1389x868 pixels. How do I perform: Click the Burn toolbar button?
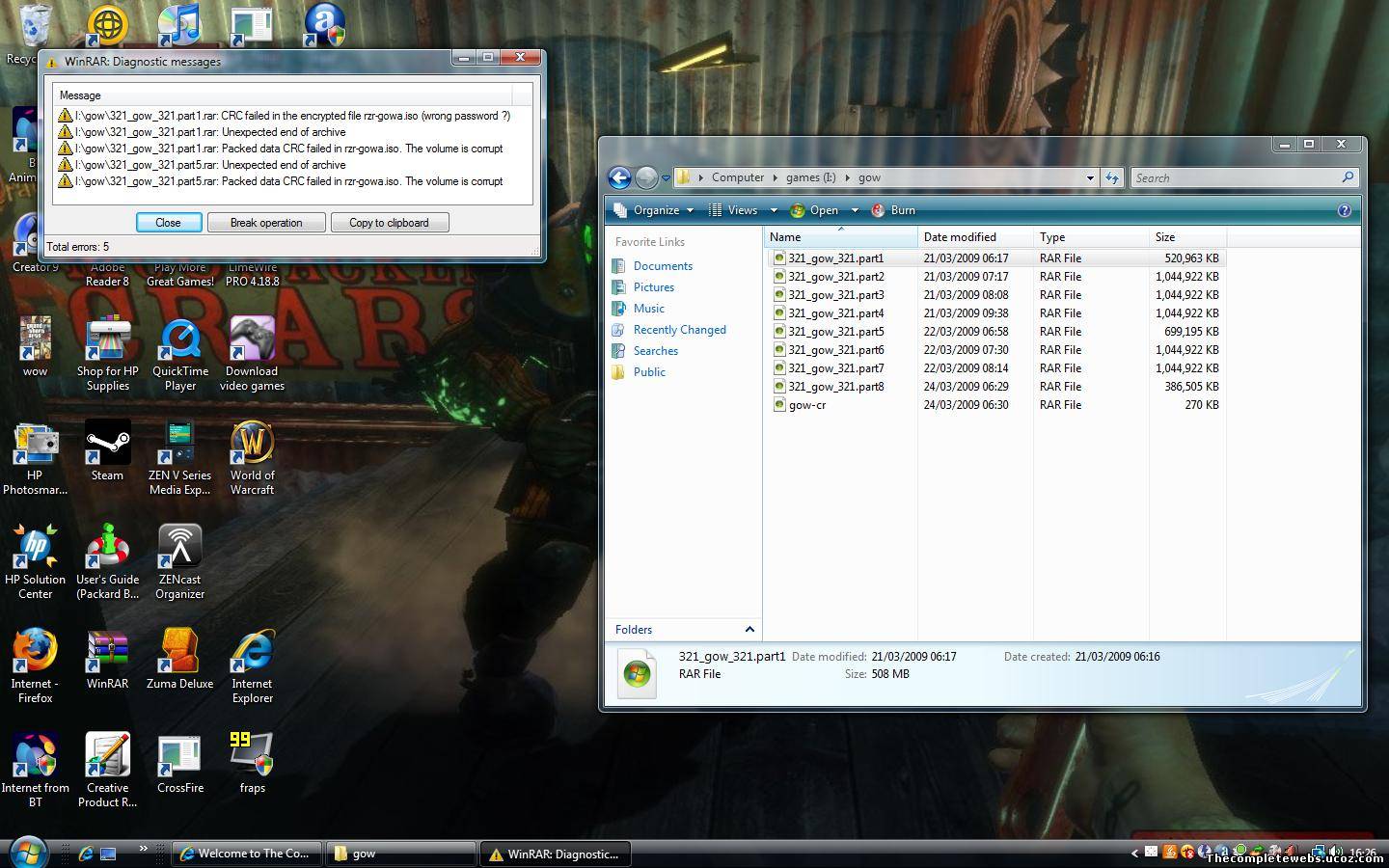[893, 210]
